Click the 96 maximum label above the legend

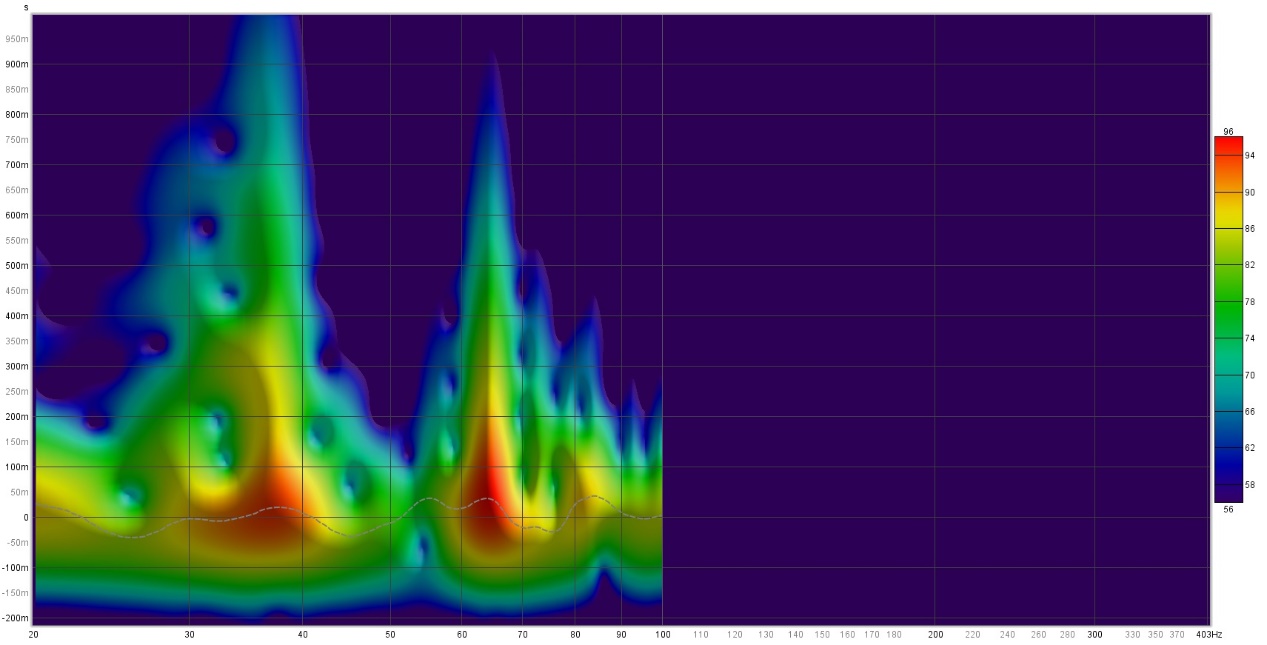(x=1228, y=130)
